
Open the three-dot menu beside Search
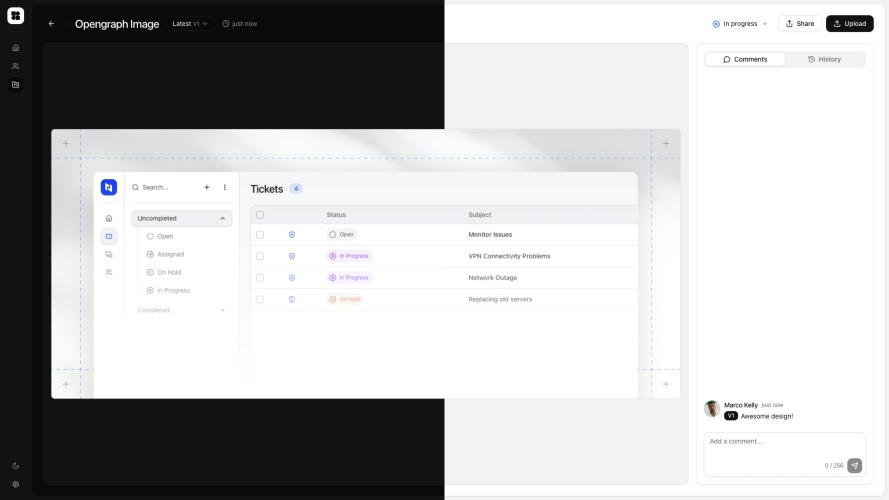coord(225,187)
